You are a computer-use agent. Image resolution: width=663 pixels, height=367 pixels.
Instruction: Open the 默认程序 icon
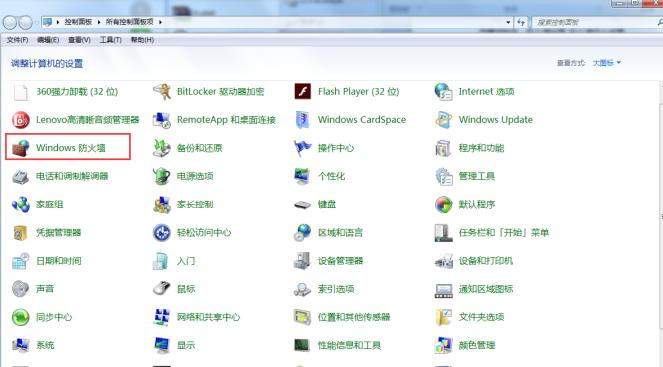[x=444, y=205]
